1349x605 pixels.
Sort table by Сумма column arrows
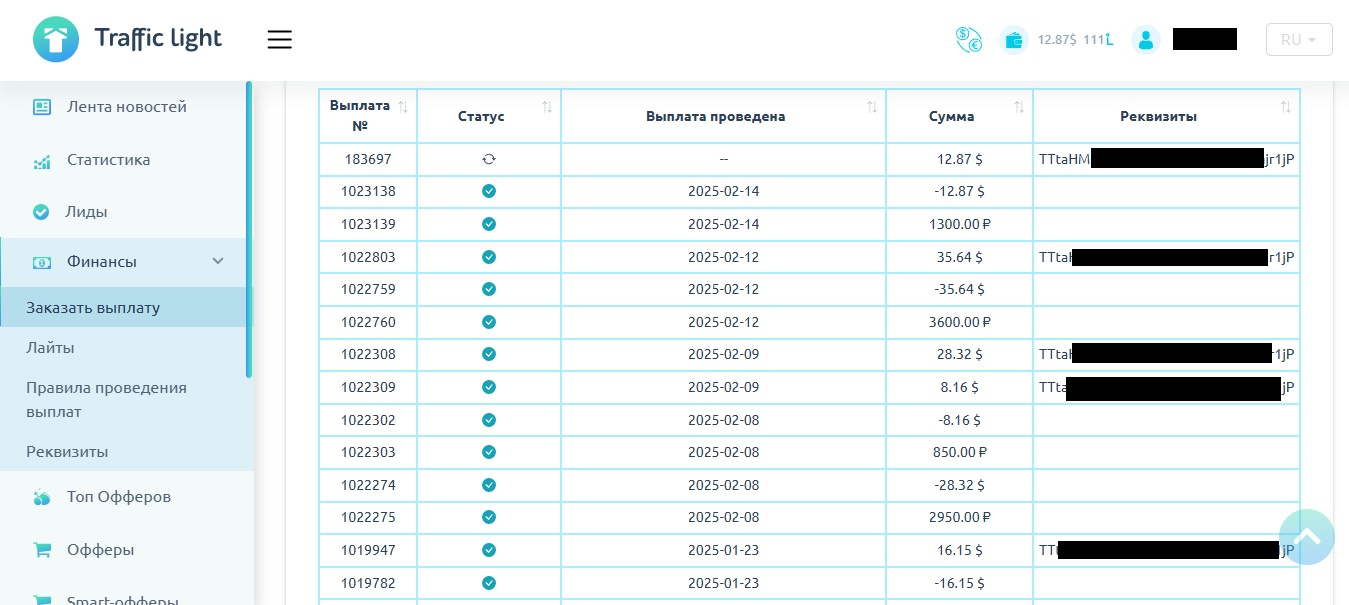1019,106
